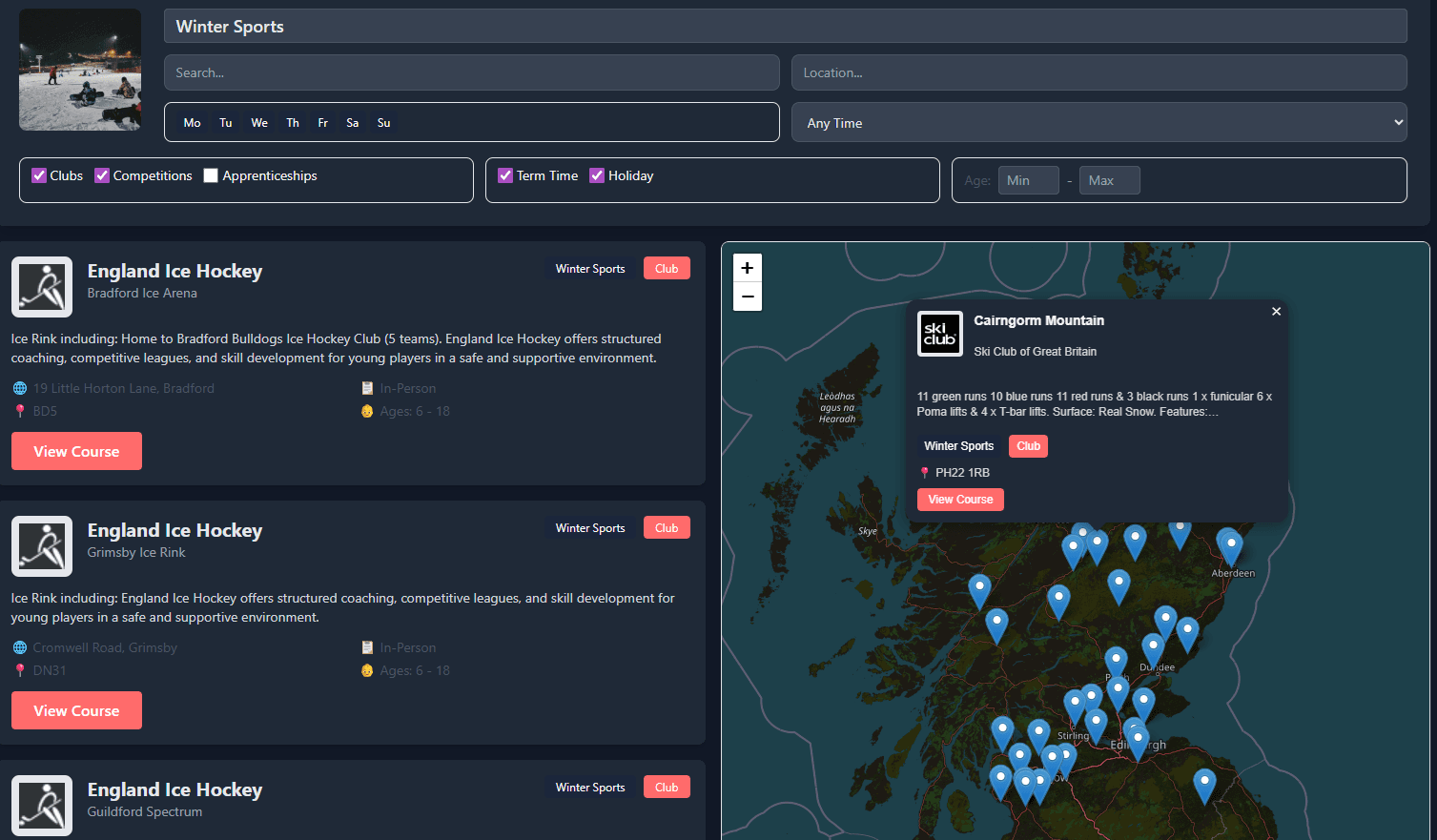Click the map zoom in plus button
The width and height of the screenshot is (1437, 840).
pos(748,268)
